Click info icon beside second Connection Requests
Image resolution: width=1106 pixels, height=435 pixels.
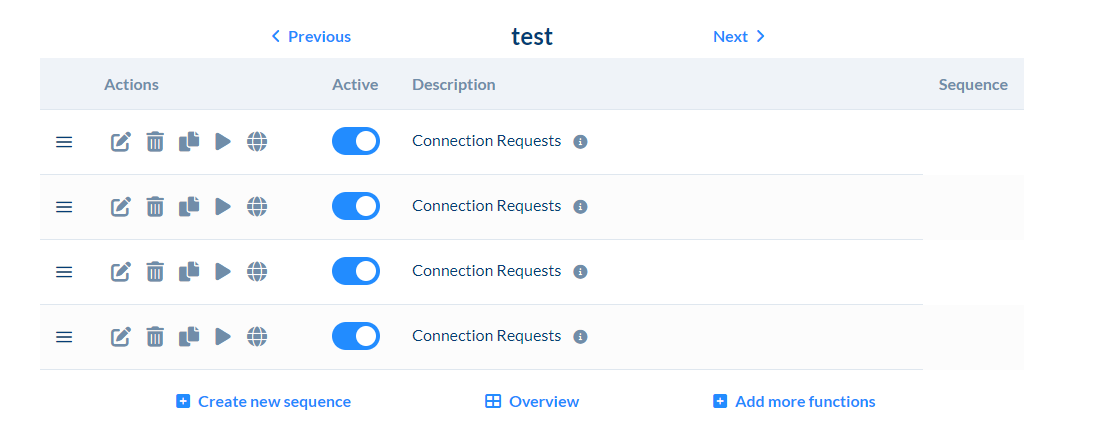pyautogui.click(x=580, y=207)
